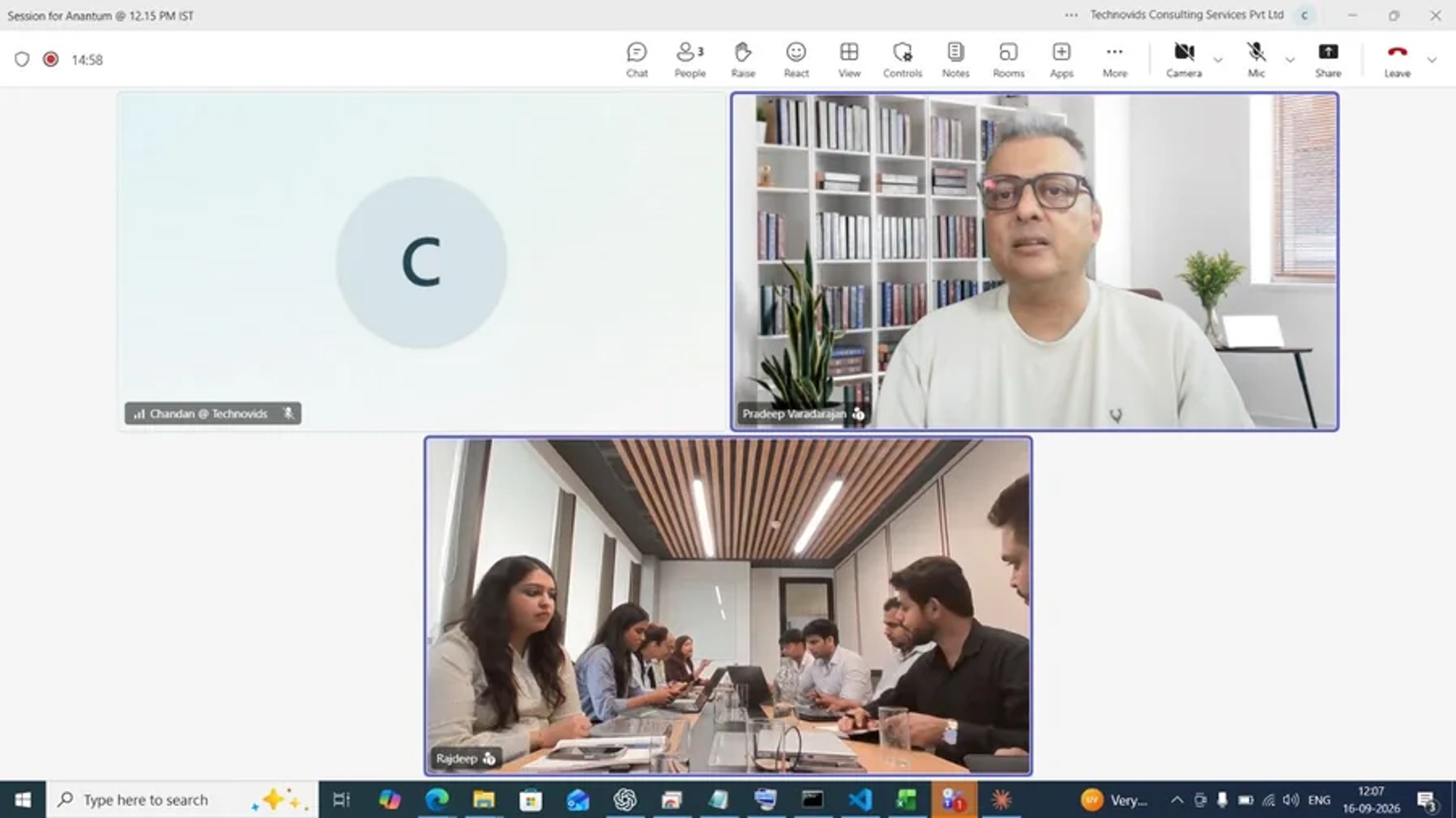The width and height of the screenshot is (1456, 818).
Task: Open meeting Notes
Action: coord(955,60)
